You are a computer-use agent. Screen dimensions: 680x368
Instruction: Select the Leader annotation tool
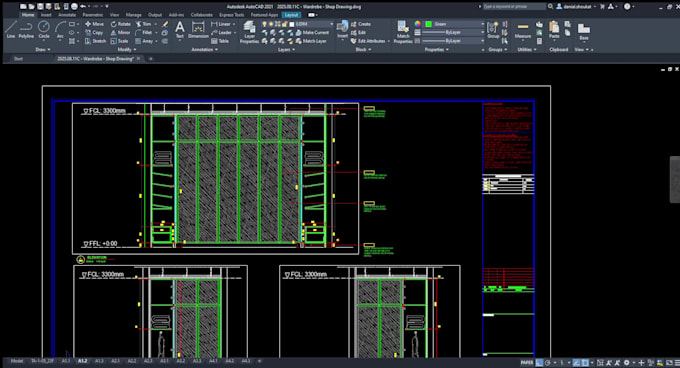coord(222,33)
